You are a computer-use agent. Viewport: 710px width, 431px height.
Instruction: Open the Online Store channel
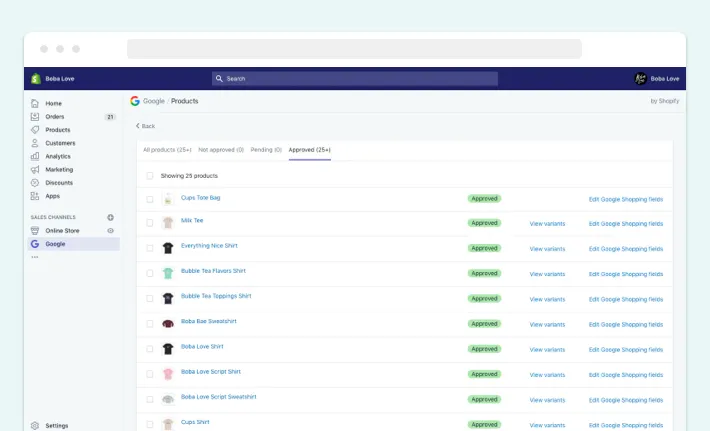(62, 230)
